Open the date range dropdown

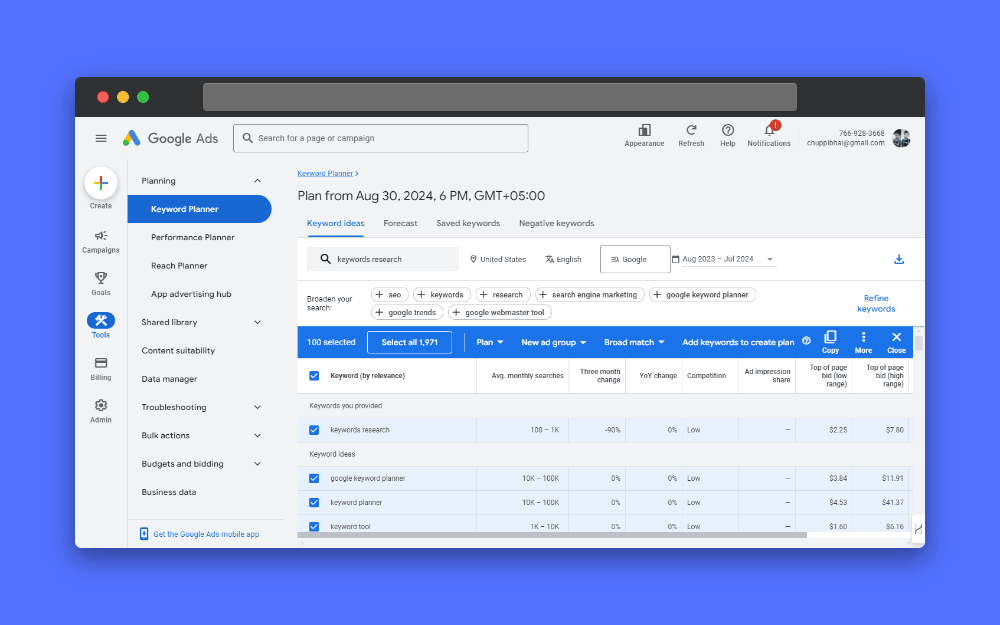[730, 260]
